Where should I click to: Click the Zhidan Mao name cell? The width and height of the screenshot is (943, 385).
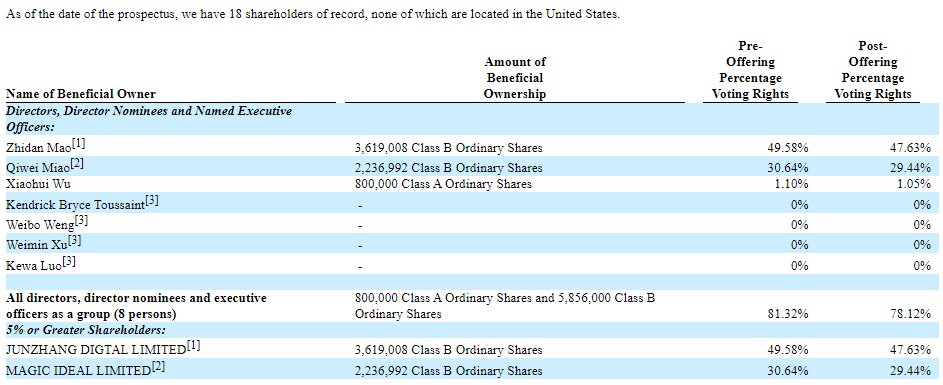tap(46, 146)
